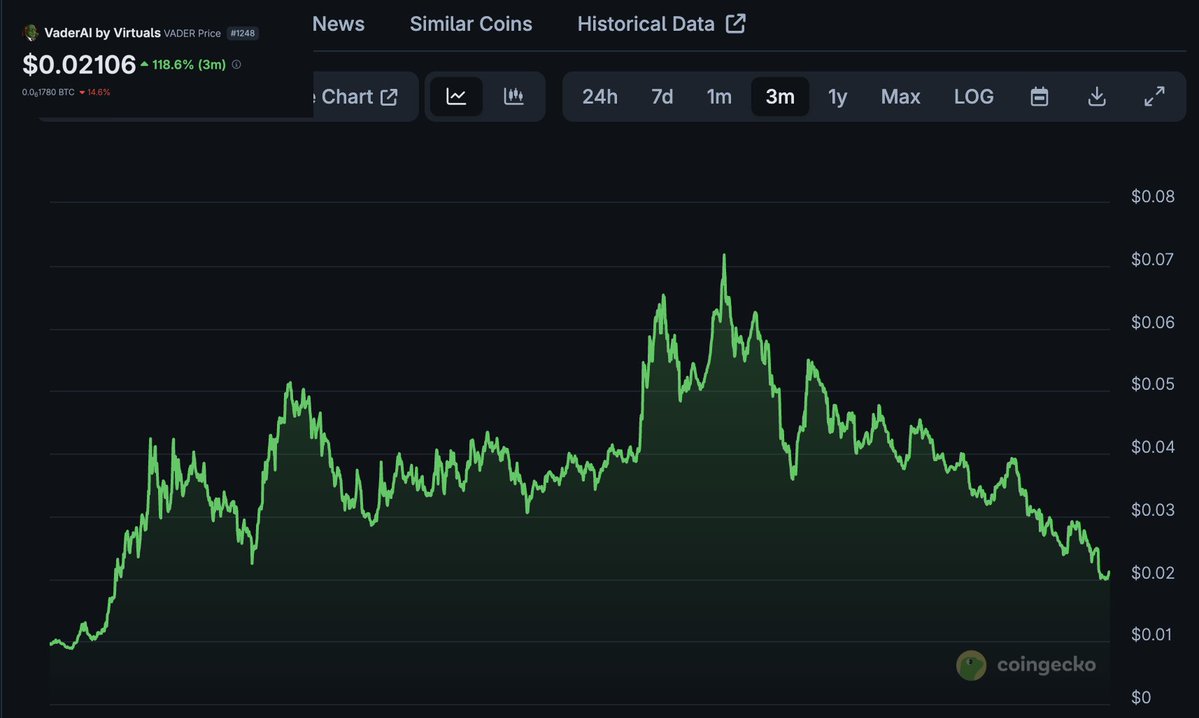Viewport: 1199px width, 718px height.
Task: Switch to candlestick chart view
Action: (x=514, y=96)
